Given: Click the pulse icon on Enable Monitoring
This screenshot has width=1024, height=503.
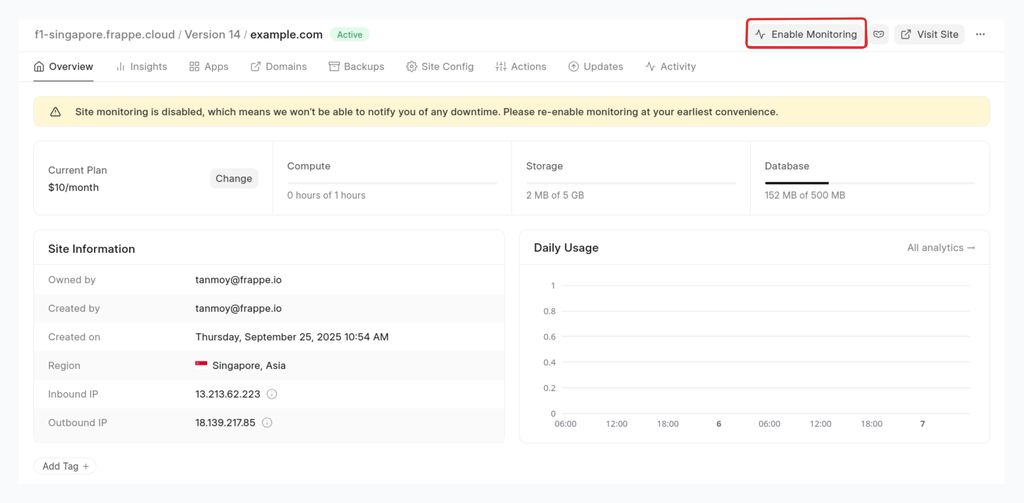Looking at the screenshot, I should pyautogui.click(x=760, y=34).
